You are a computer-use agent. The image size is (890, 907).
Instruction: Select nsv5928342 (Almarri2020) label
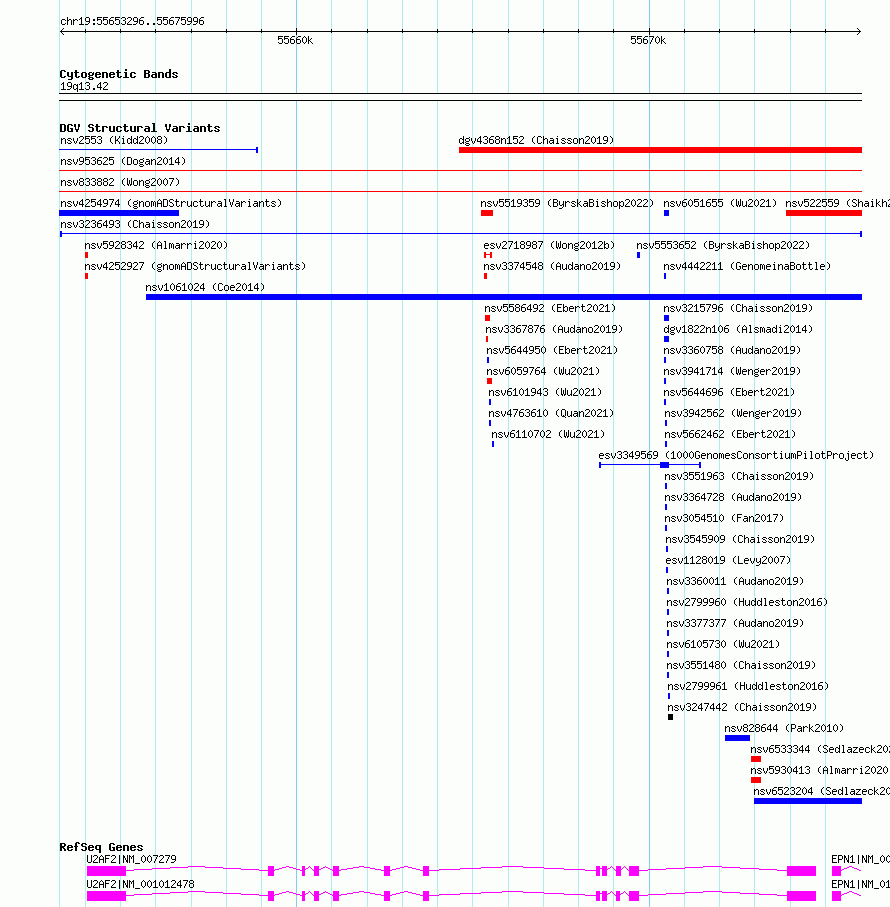tap(156, 245)
